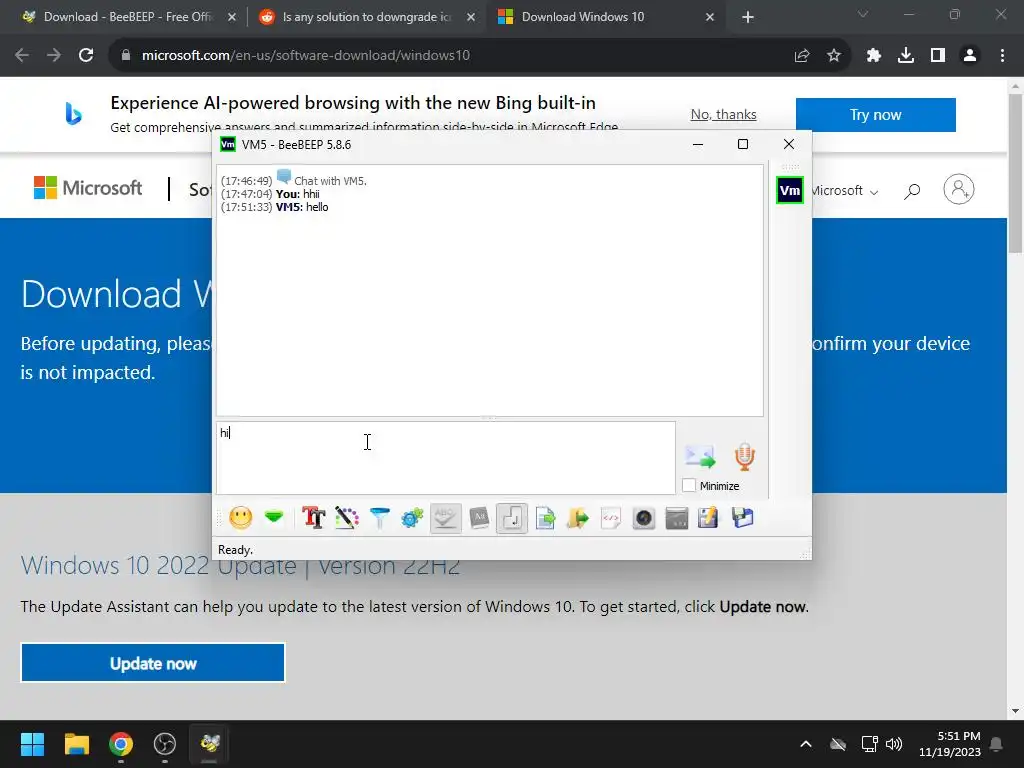This screenshot has height=768, width=1024.
Task: Click the browser address bar URL
Action: (306, 56)
